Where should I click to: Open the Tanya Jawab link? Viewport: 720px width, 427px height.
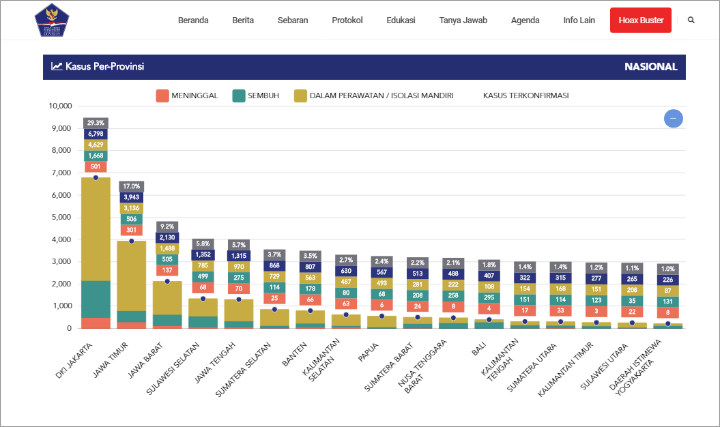point(463,20)
